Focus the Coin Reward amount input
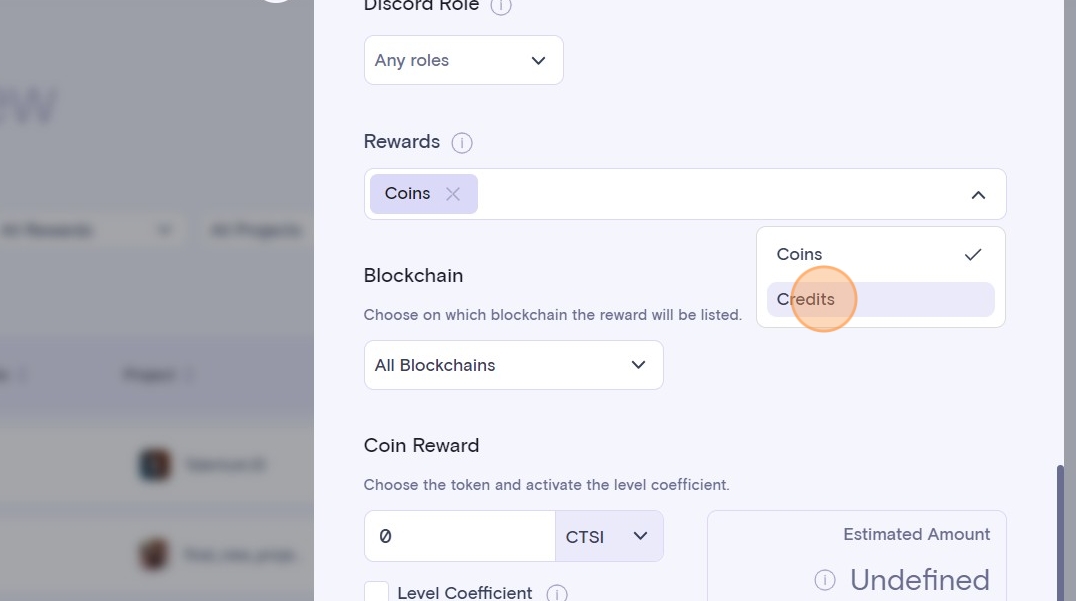Screen dimensions: 1076x601 coord(459,537)
